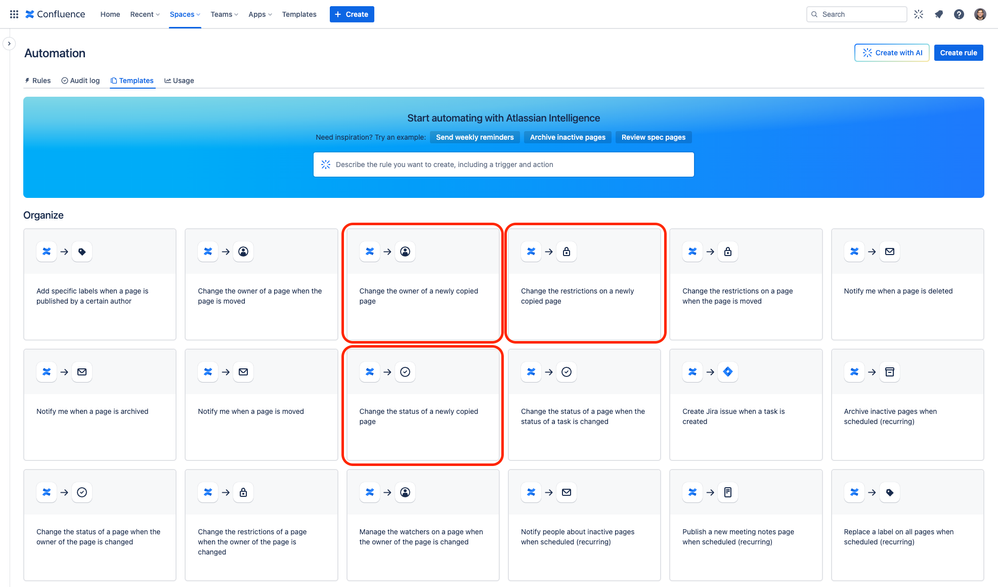The height and width of the screenshot is (587, 998).
Task: Open 'Notify me when a page is deleted' text
Action: 898,291
